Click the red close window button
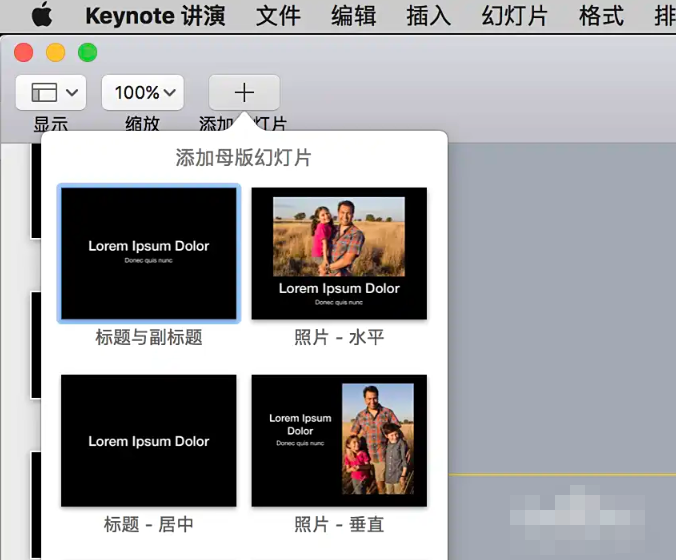The width and height of the screenshot is (676, 560). pos(23,53)
